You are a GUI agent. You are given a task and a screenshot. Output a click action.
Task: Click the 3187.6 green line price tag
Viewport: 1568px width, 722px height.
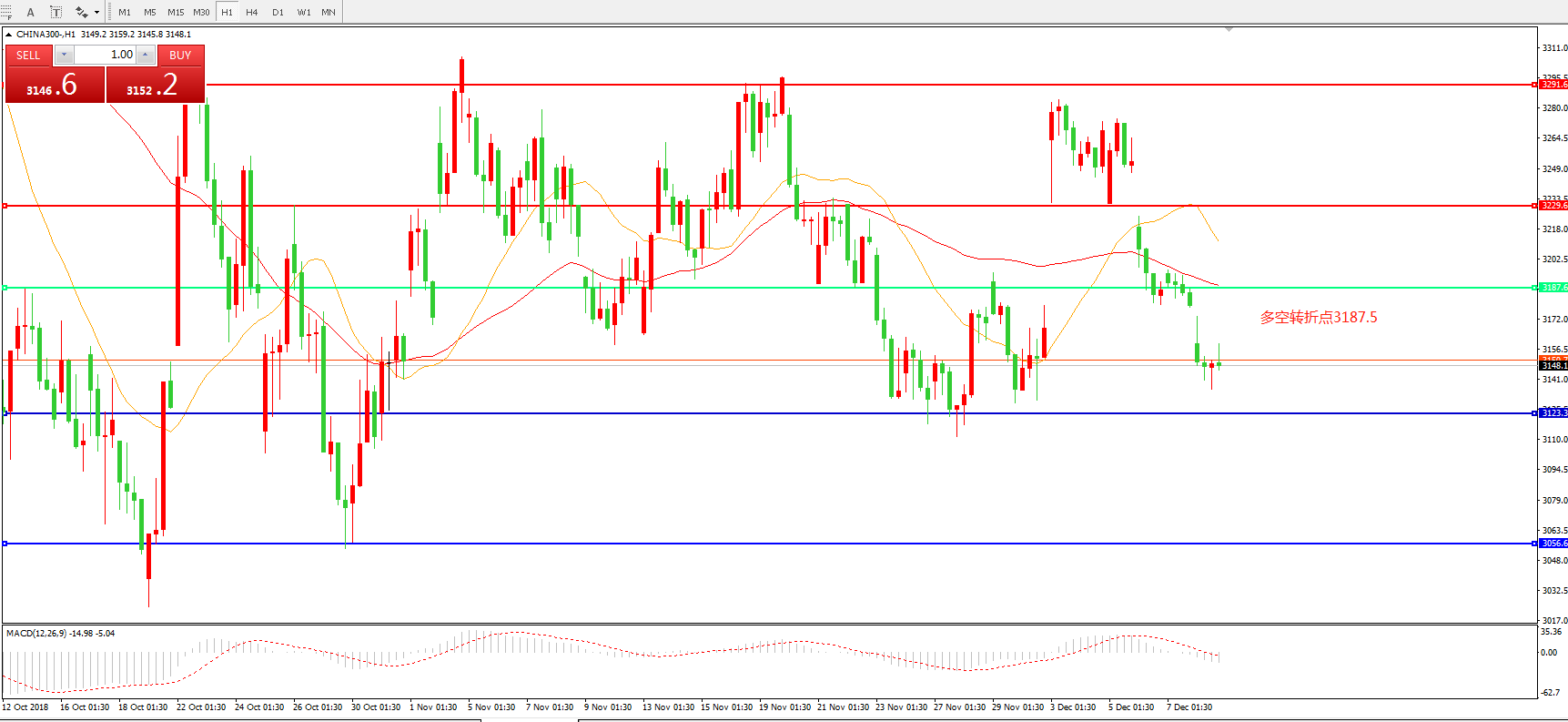tap(1553, 288)
